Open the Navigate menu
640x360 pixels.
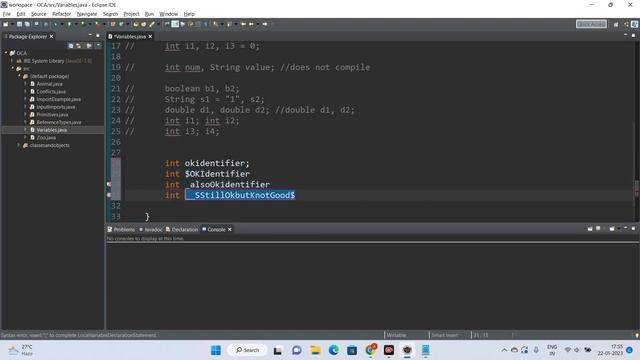[87, 14]
